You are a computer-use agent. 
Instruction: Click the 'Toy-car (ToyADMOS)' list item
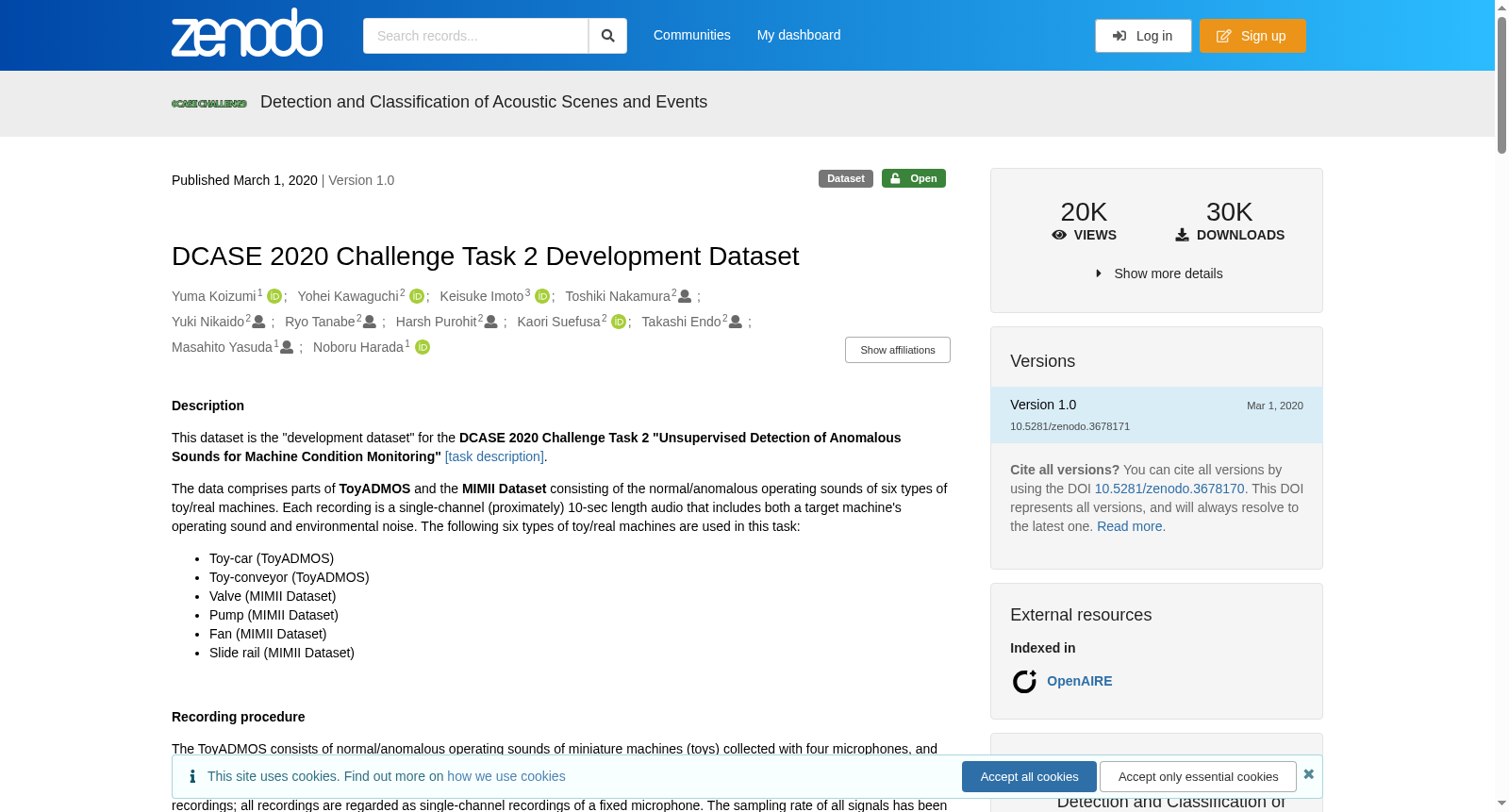(272, 558)
